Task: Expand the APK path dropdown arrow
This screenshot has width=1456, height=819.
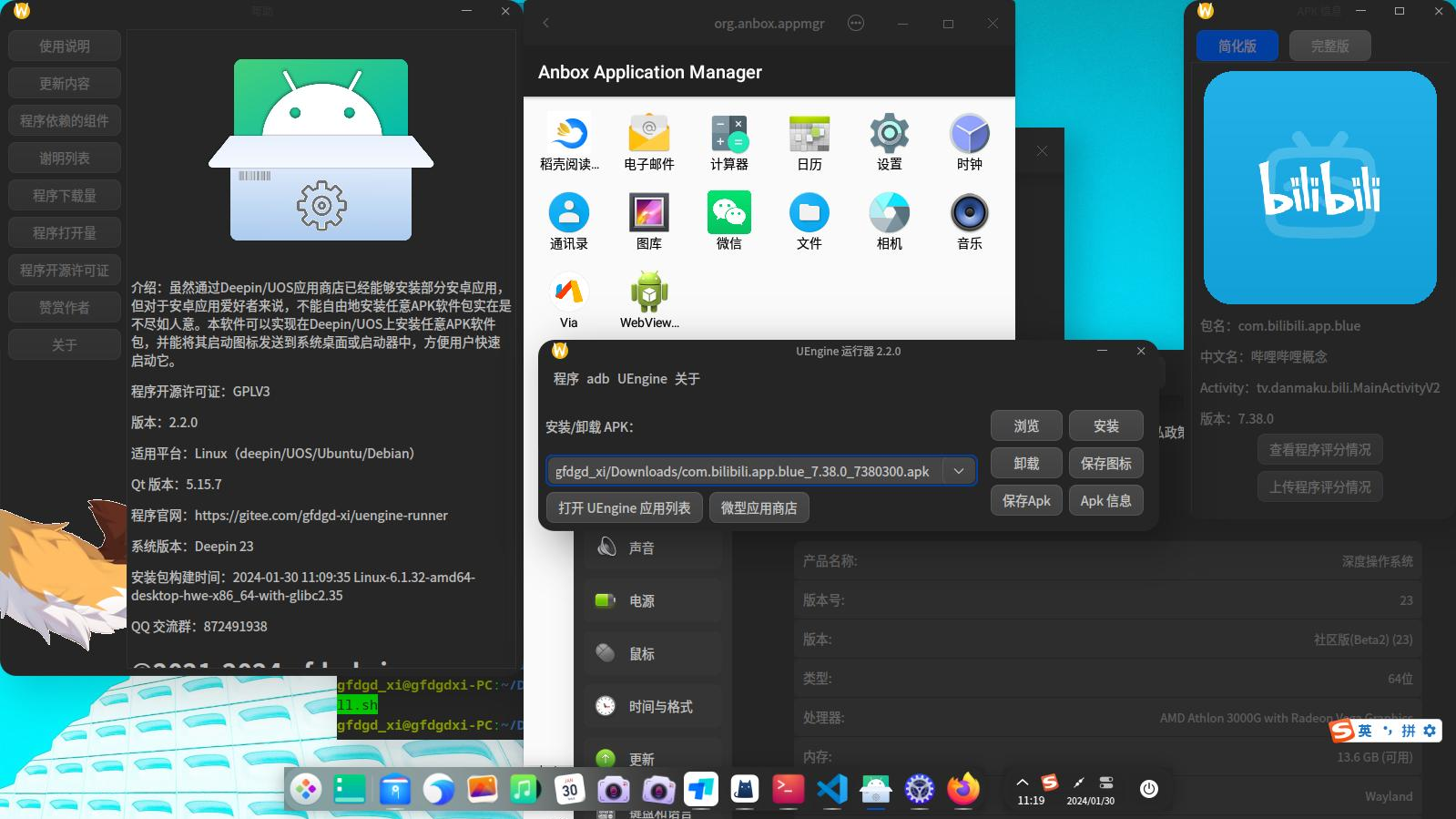Action: (959, 471)
